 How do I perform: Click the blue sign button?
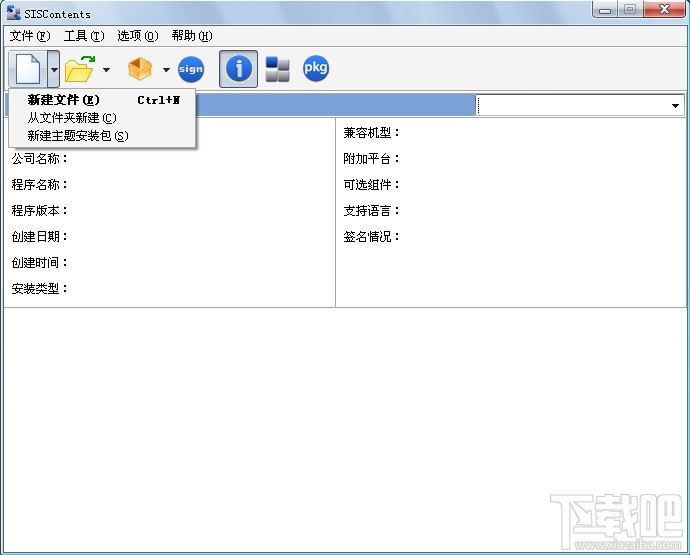[x=191, y=69]
